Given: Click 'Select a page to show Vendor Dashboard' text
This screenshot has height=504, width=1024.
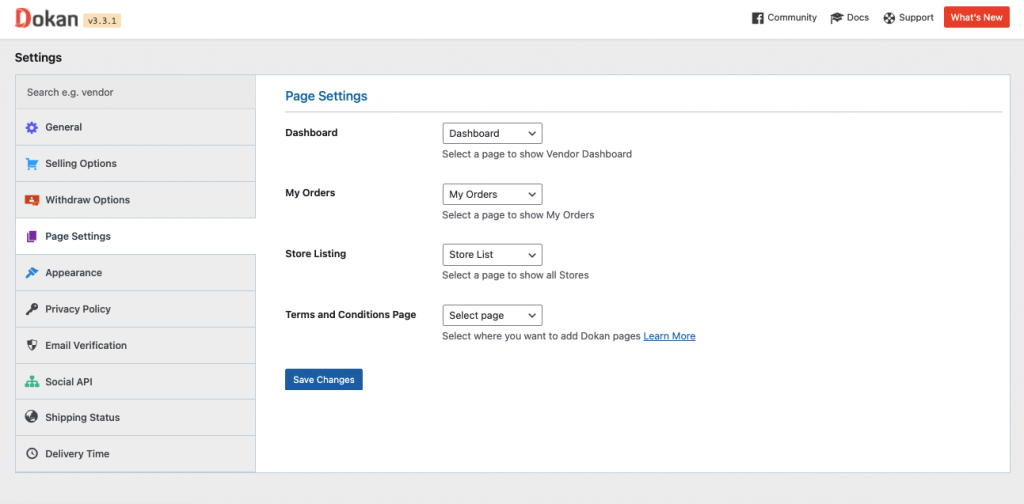Looking at the screenshot, I should [537, 155].
